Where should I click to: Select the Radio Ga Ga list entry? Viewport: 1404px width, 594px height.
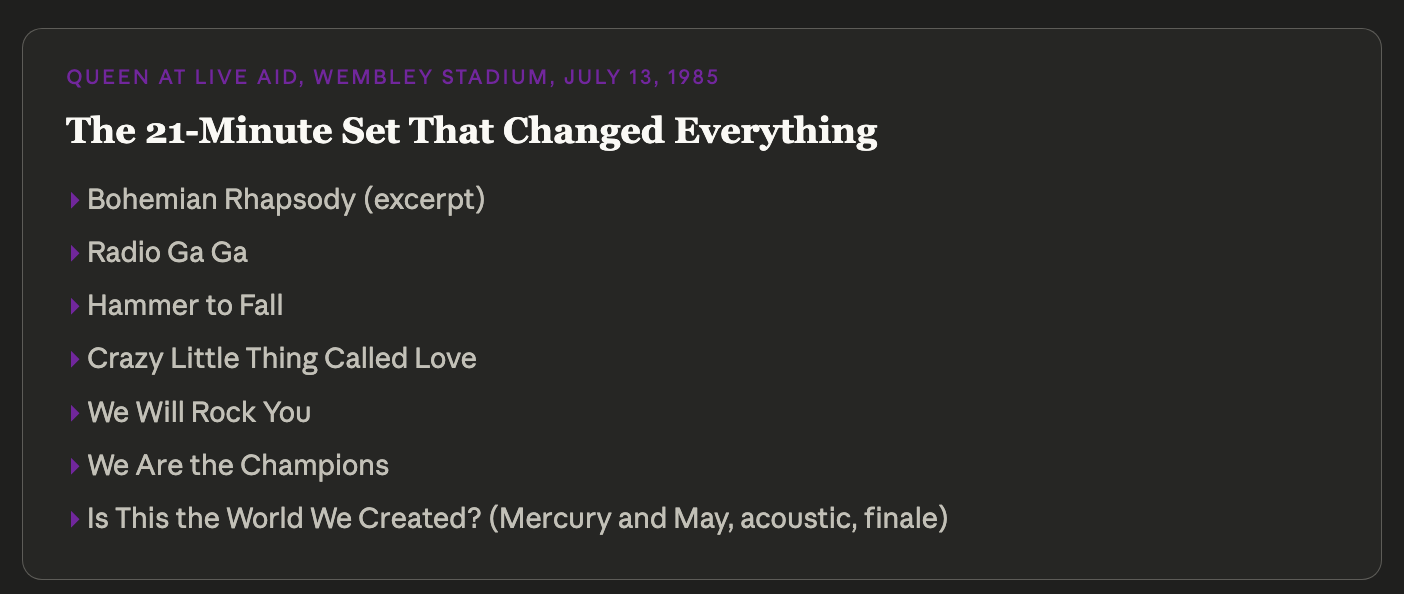(x=167, y=253)
